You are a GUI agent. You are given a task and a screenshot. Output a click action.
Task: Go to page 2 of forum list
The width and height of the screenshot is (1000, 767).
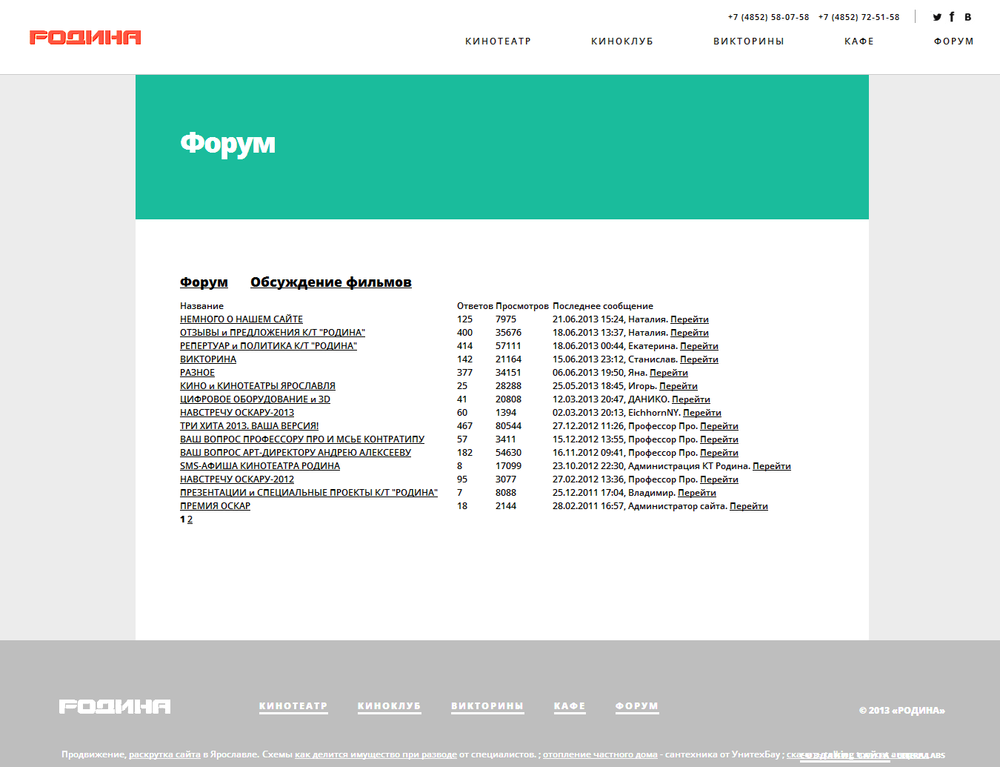coord(190,520)
